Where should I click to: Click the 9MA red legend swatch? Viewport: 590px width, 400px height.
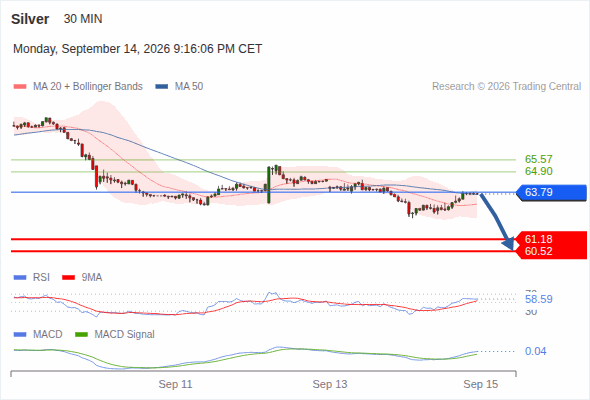coord(68,278)
